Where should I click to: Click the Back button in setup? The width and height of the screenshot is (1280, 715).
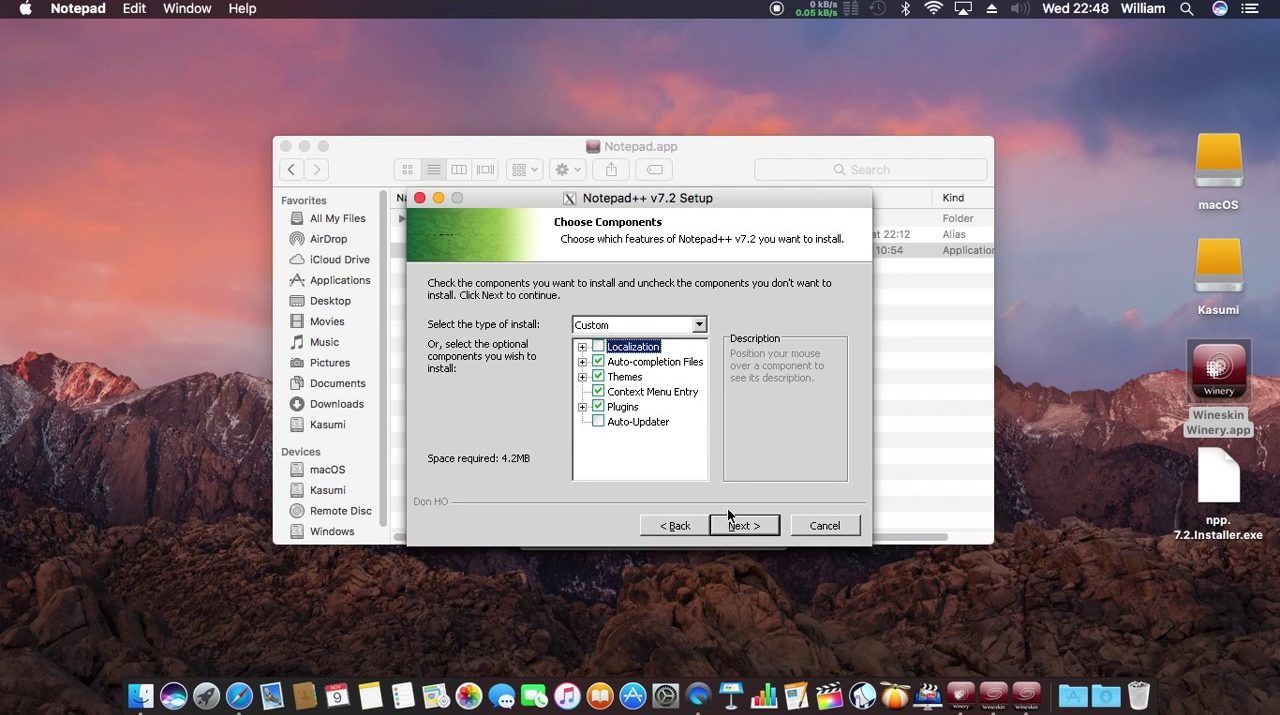pos(675,526)
